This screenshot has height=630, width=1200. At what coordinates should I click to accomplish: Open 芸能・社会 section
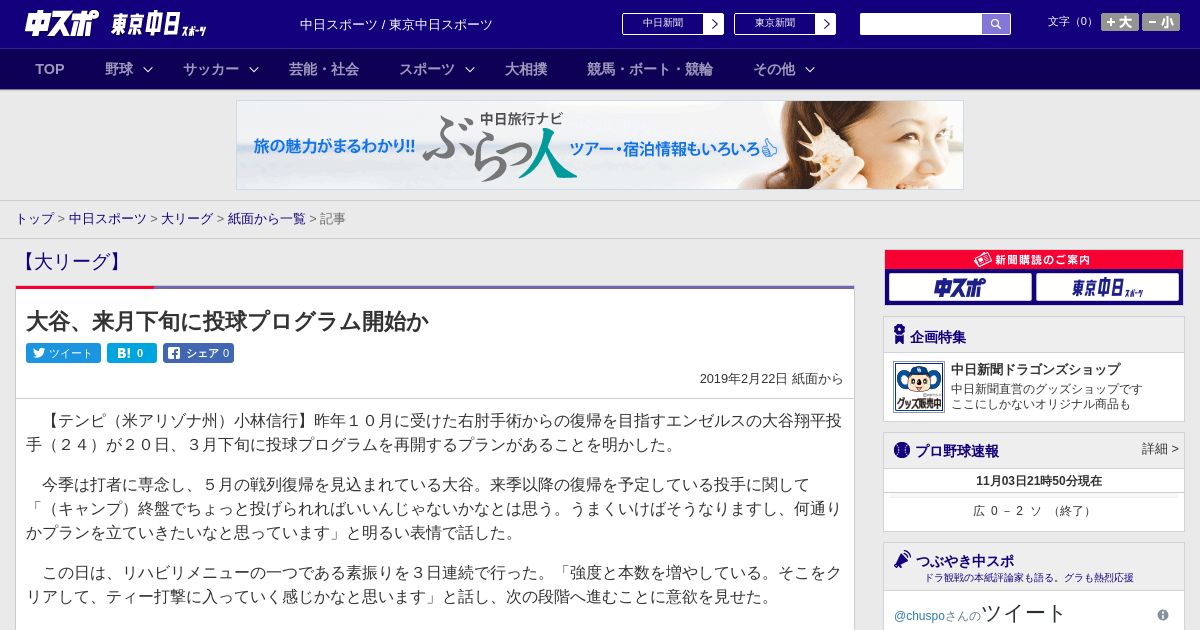[324, 69]
